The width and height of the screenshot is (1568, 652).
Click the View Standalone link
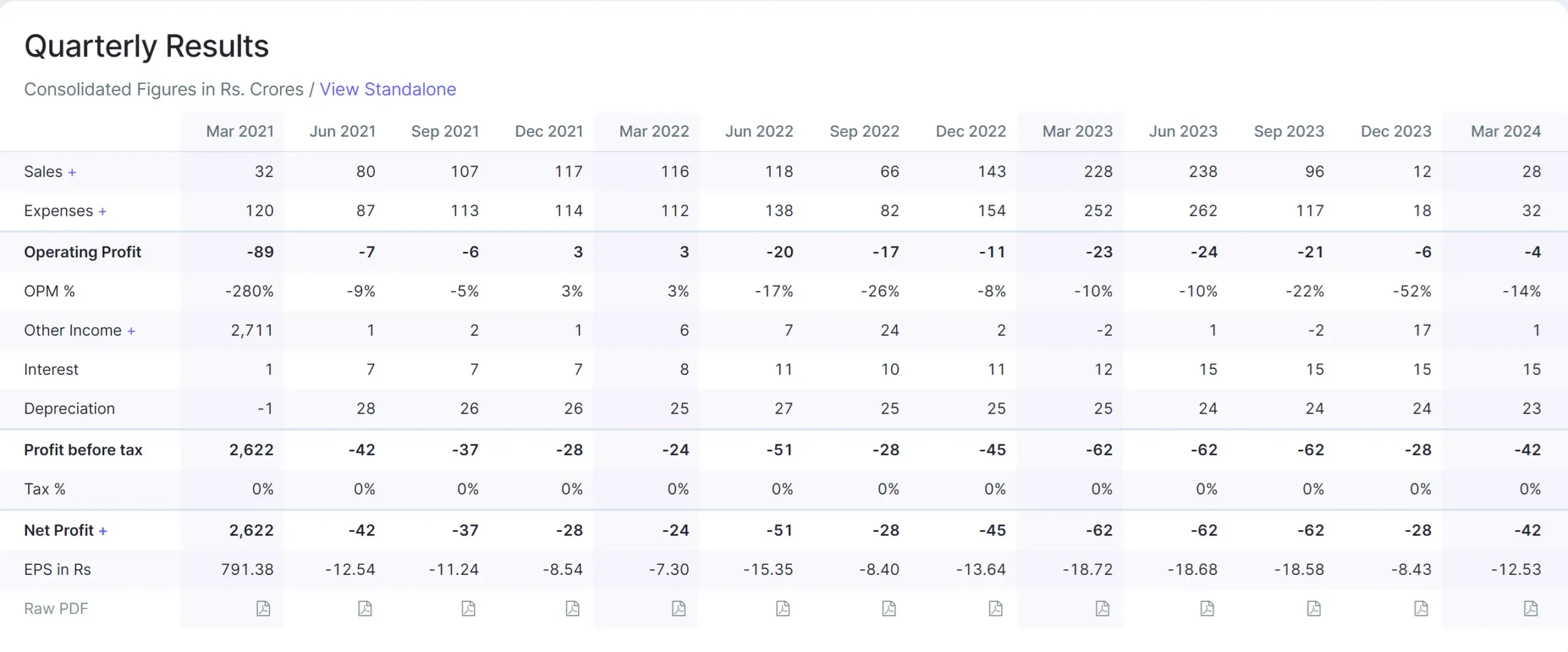(388, 89)
